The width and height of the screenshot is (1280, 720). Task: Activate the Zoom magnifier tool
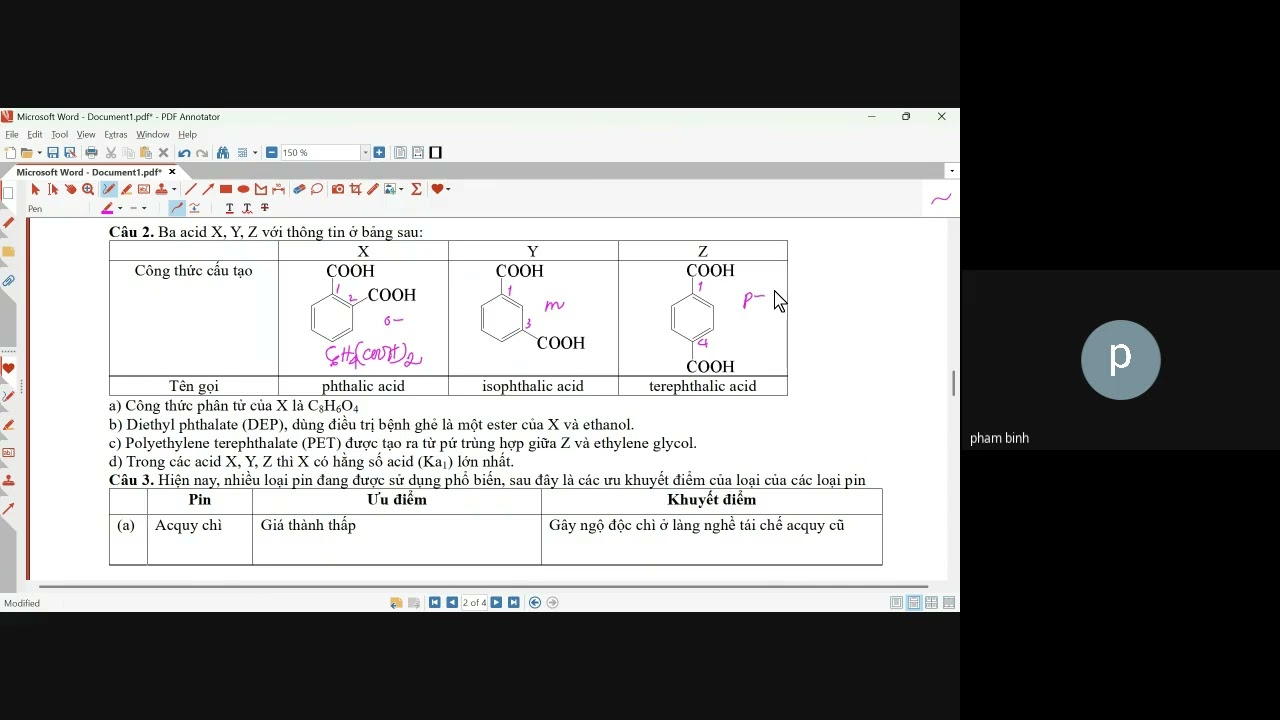(x=88, y=189)
